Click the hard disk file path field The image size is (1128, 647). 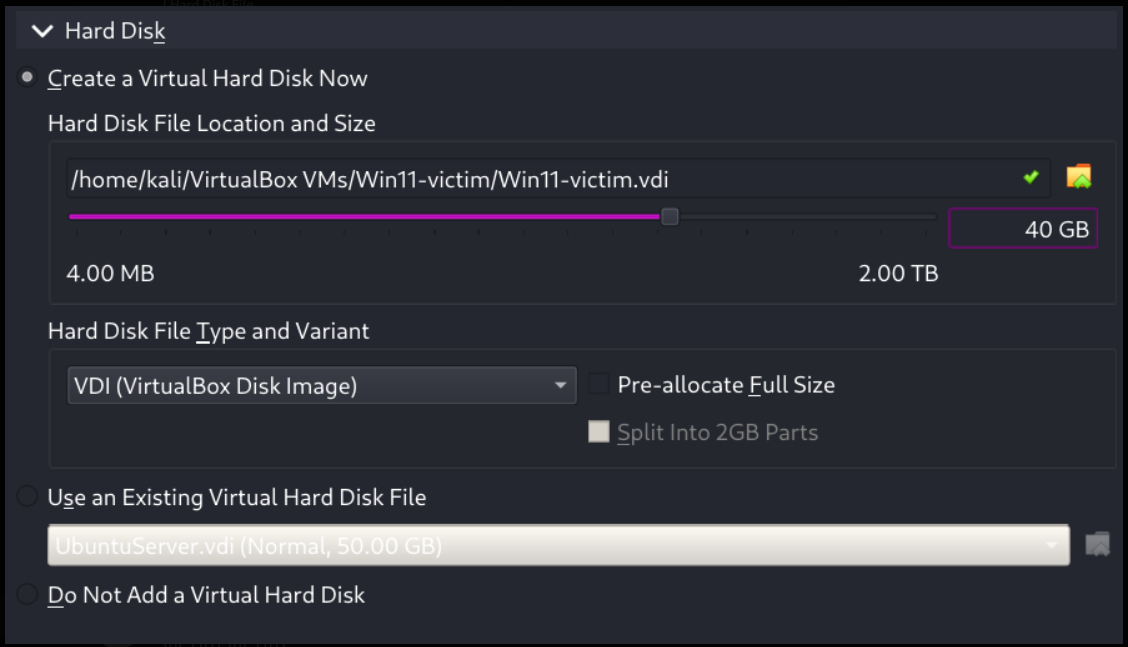coord(540,180)
